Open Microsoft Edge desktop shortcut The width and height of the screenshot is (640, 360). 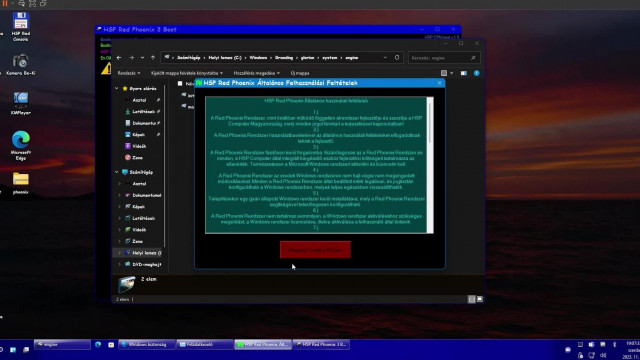click(20, 145)
